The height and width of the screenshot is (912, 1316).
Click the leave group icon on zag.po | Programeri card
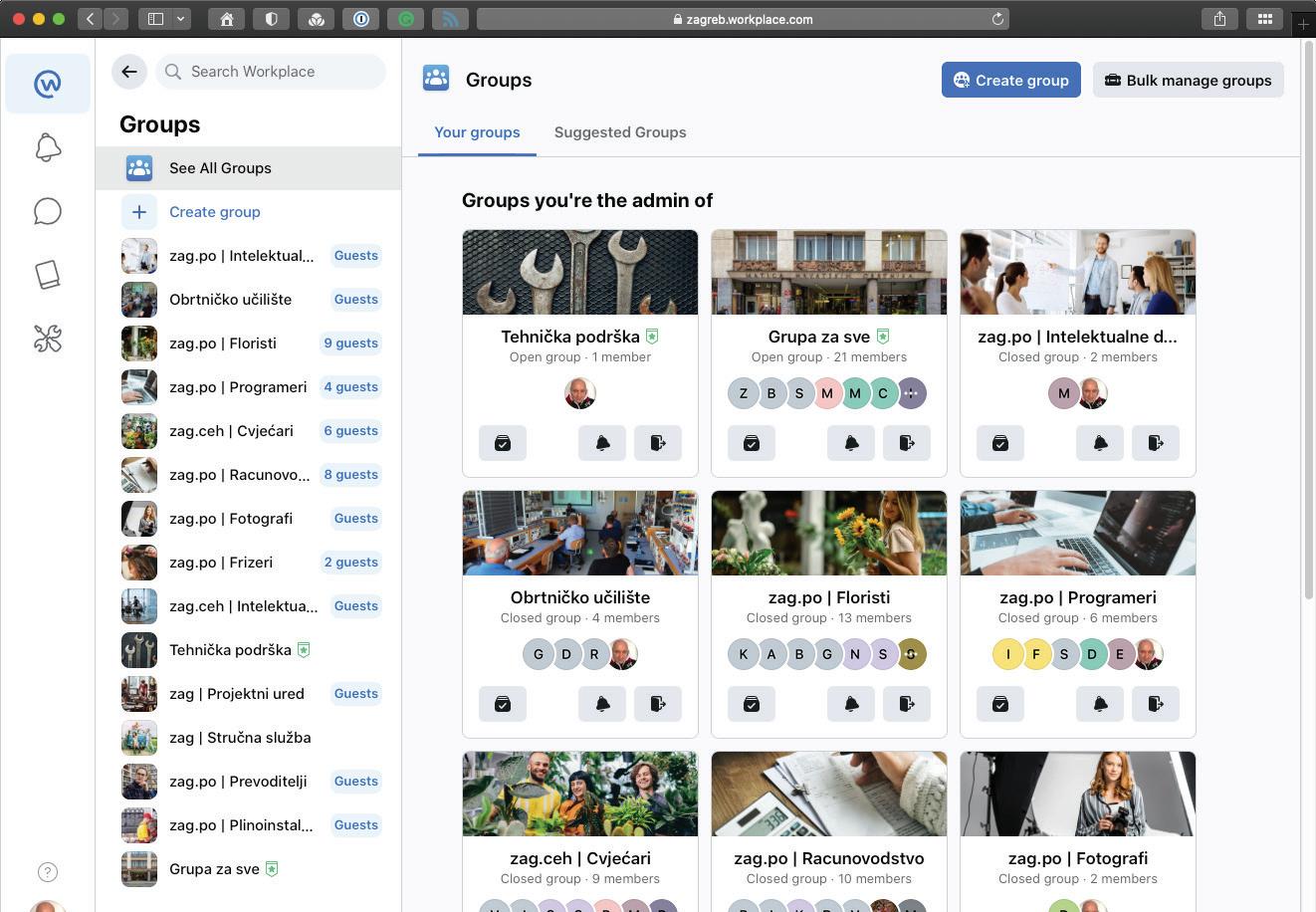(x=1156, y=704)
